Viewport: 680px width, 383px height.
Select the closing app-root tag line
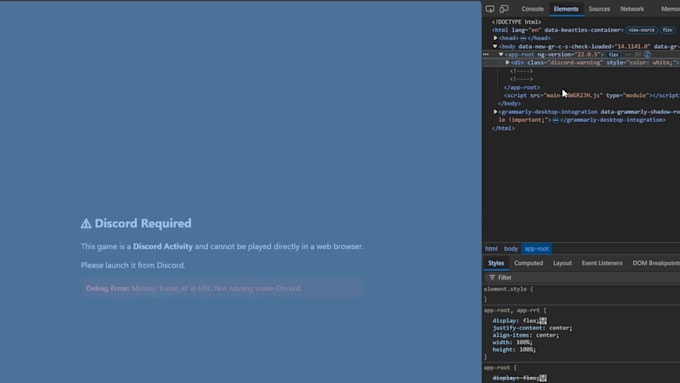pyautogui.click(x=522, y=87)
